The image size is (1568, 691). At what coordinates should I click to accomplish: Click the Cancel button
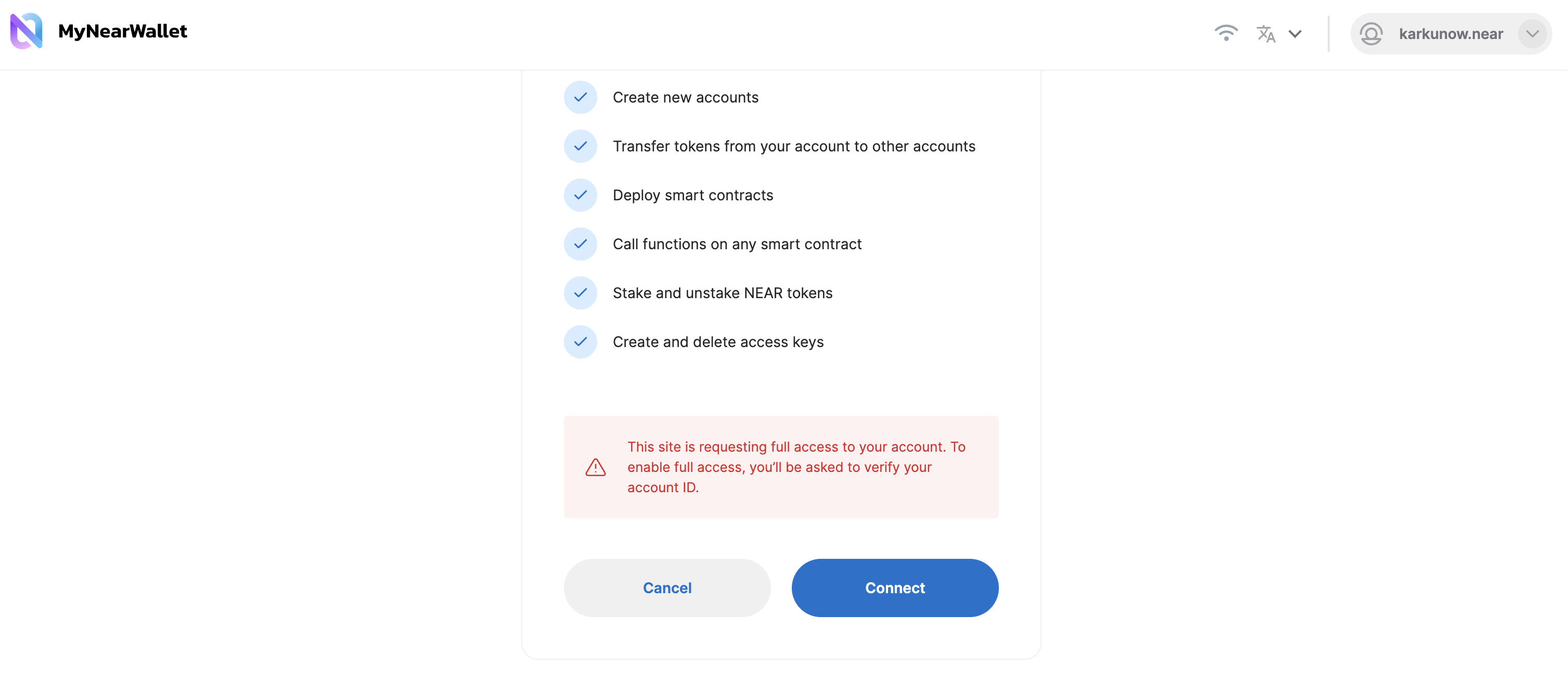click(x=667, y=587)
